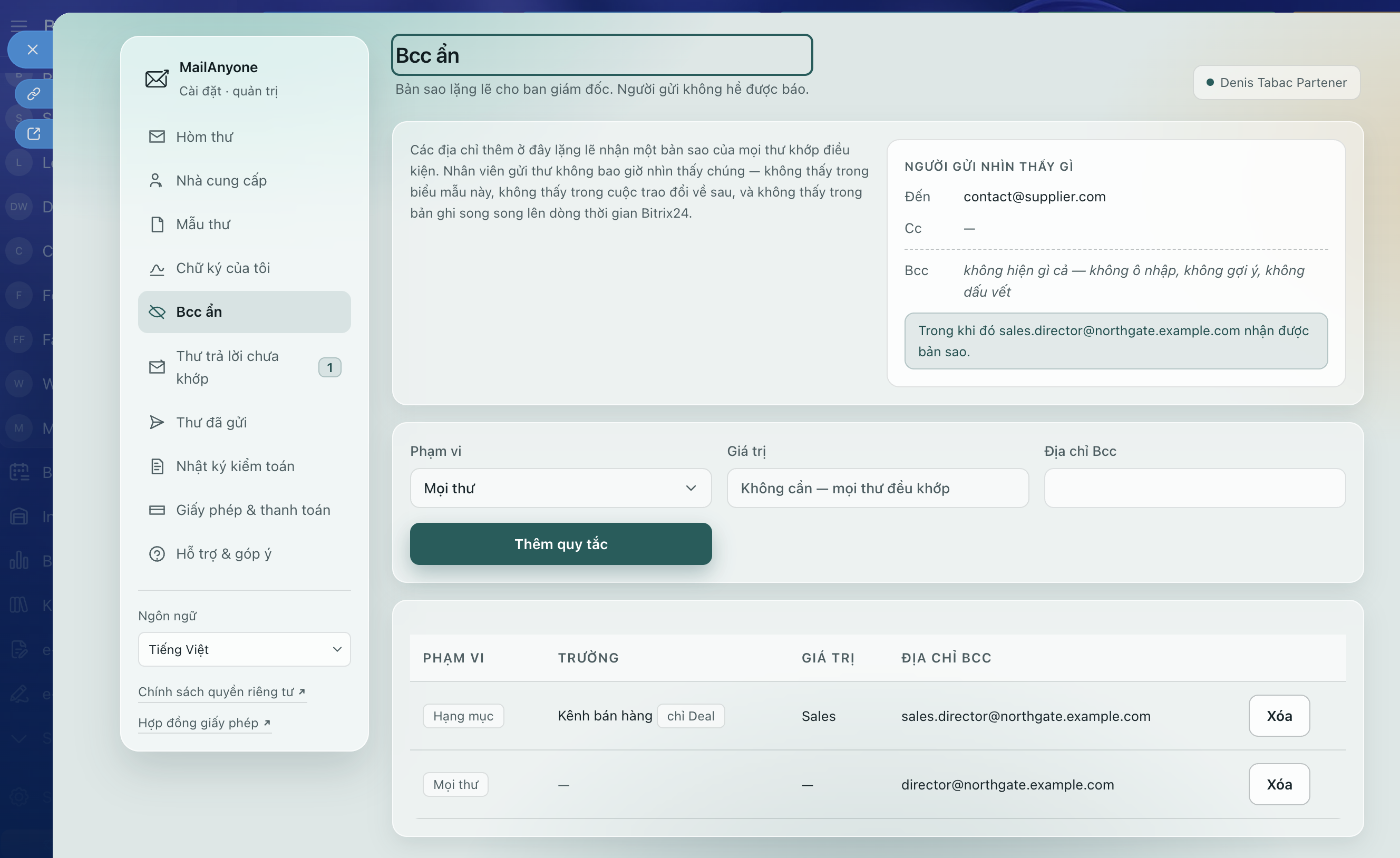Click the Địa chỉ Bcc input field
The height and width of the screenshot is (858, 1400).
[x=1194, y=488]
